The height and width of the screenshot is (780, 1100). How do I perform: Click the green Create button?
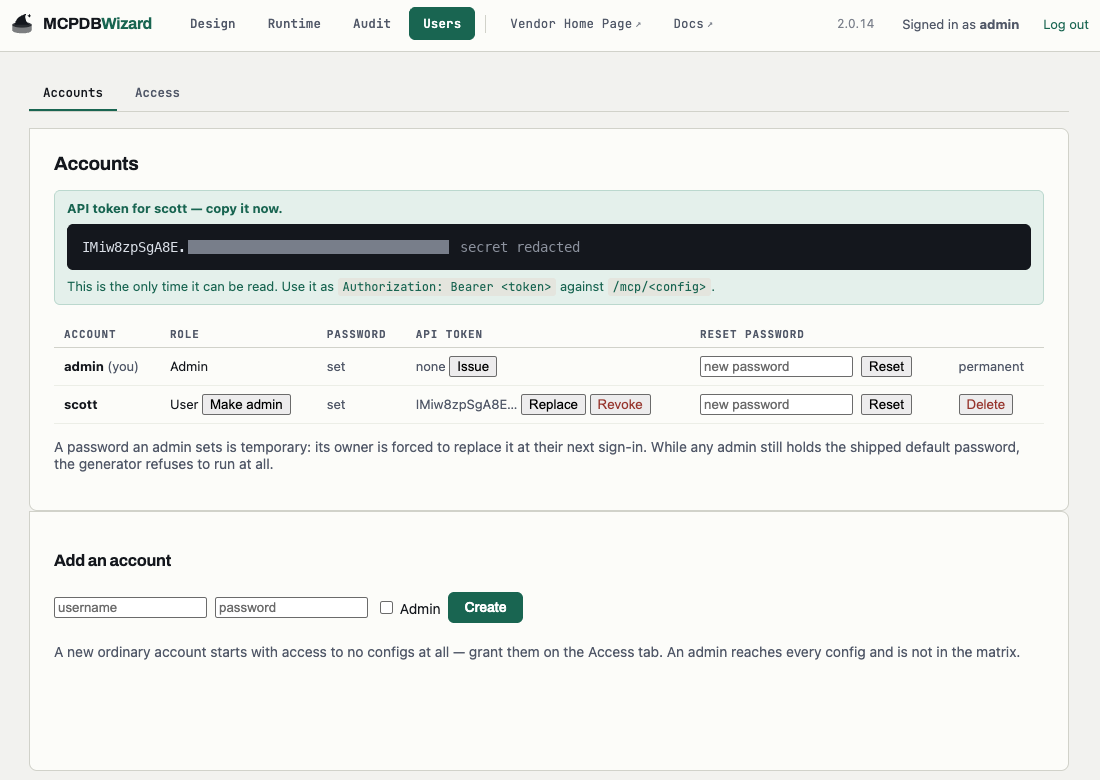(485, 607)
